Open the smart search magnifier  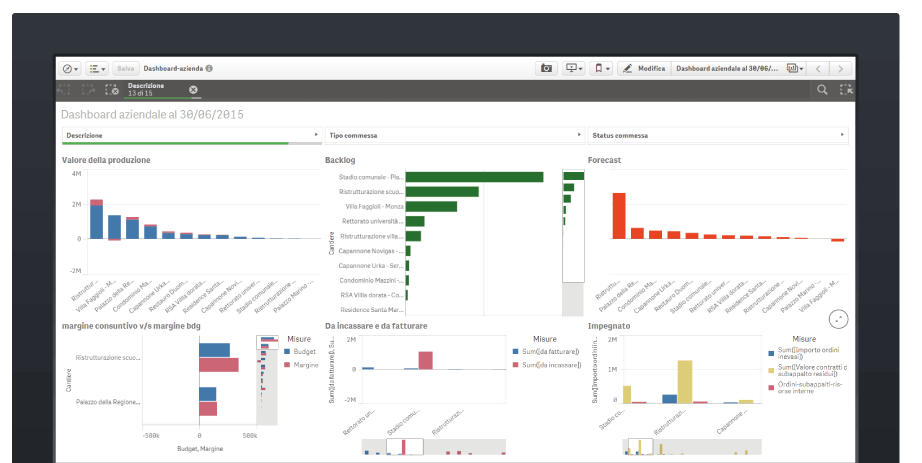(822, 89)
